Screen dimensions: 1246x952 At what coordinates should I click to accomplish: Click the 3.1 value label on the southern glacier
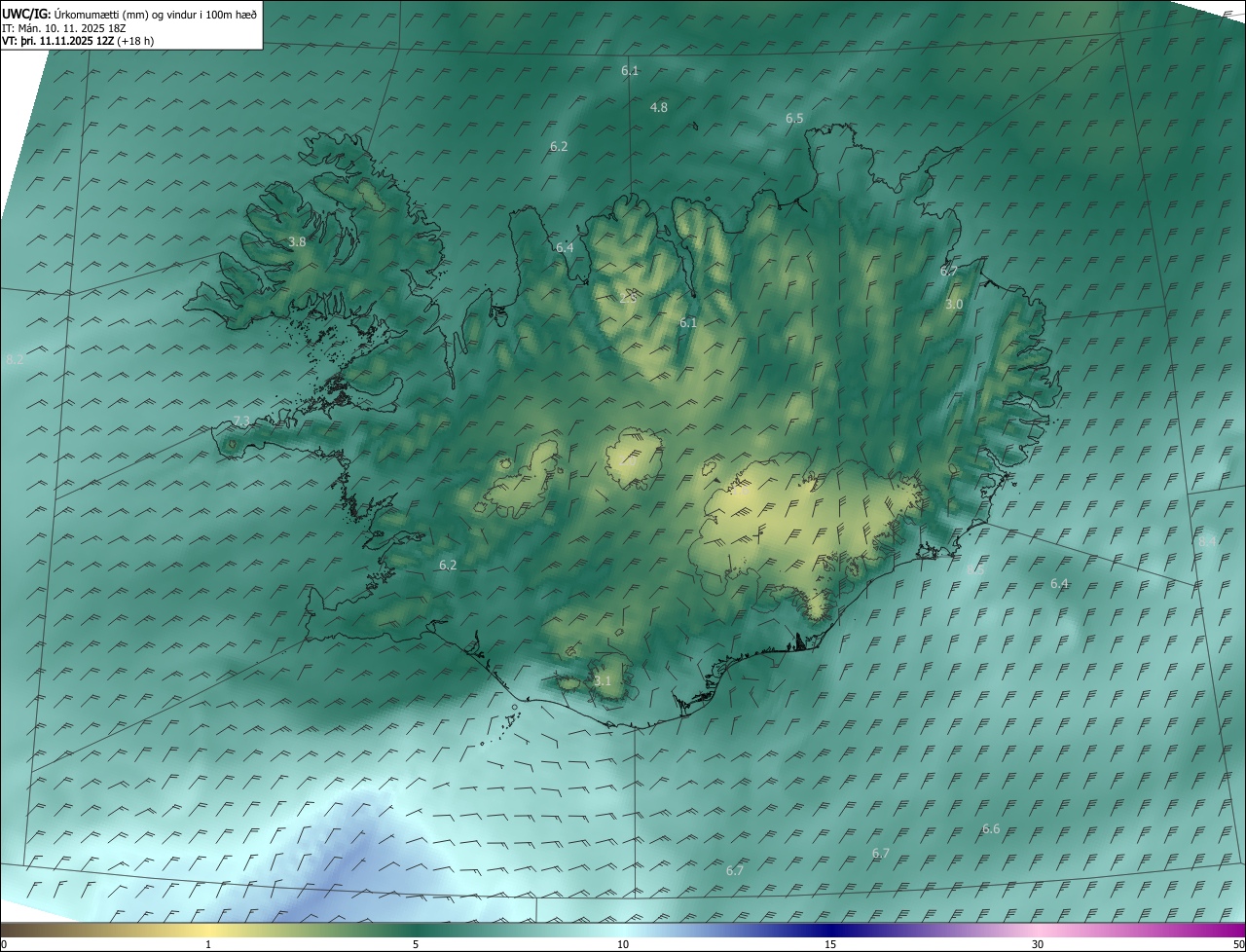[603, 680]
